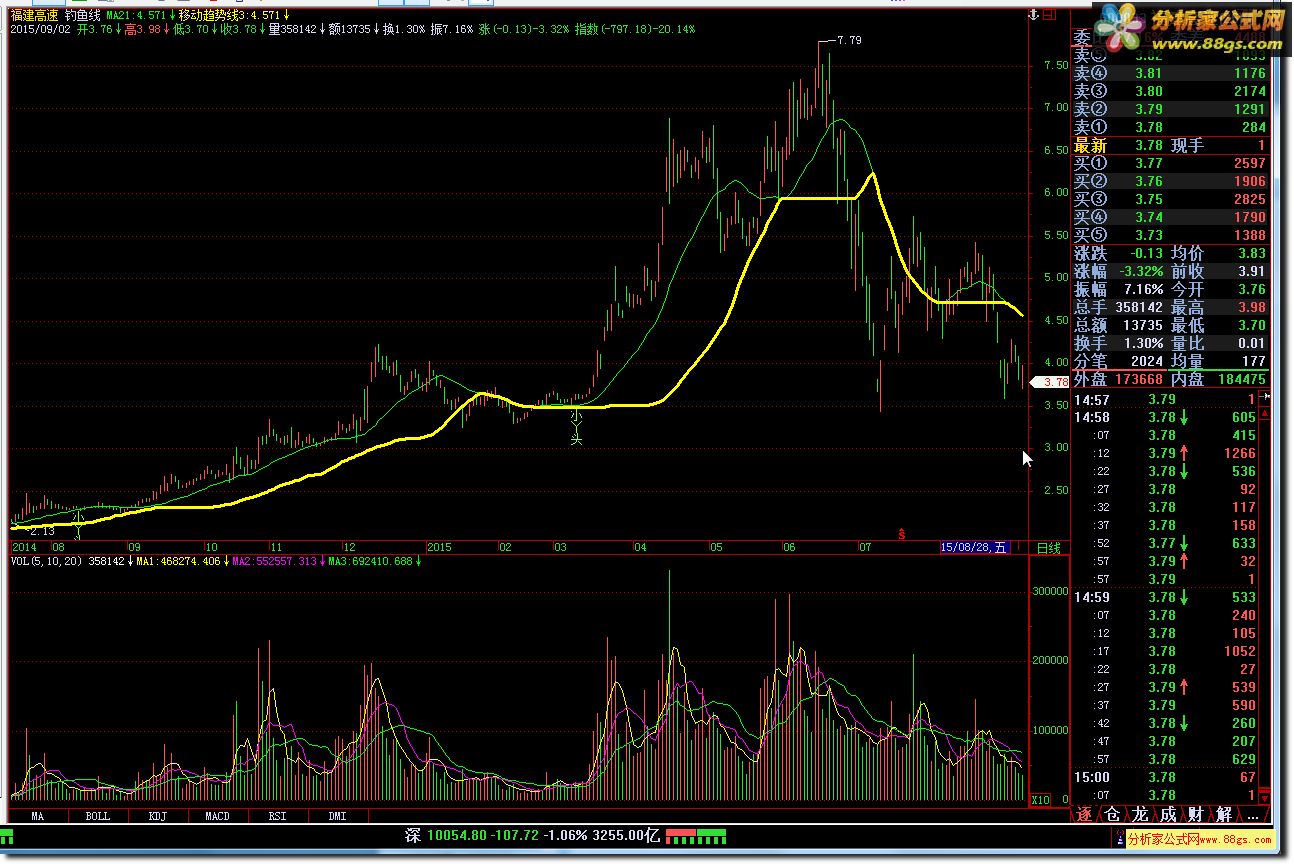1294x864 pixels.
Task: Open the 日线 period selector
Action: pyautogui.click(x=1048, y=548)
